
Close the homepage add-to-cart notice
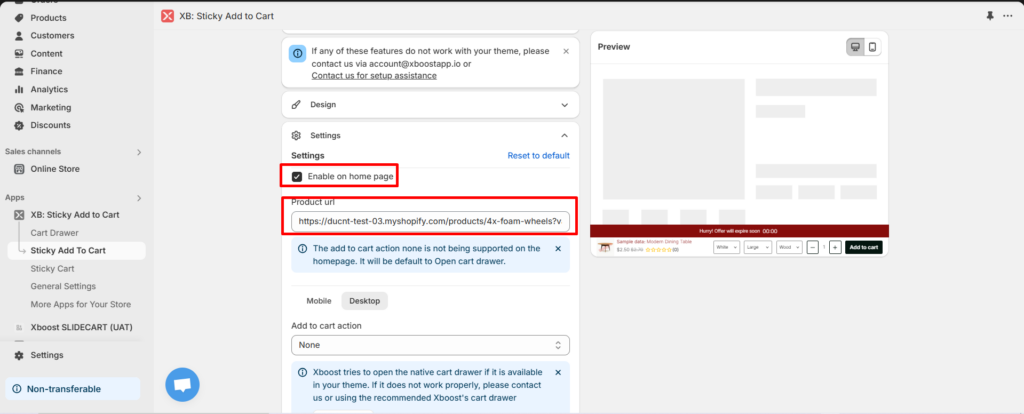click(x=558, y=248)
